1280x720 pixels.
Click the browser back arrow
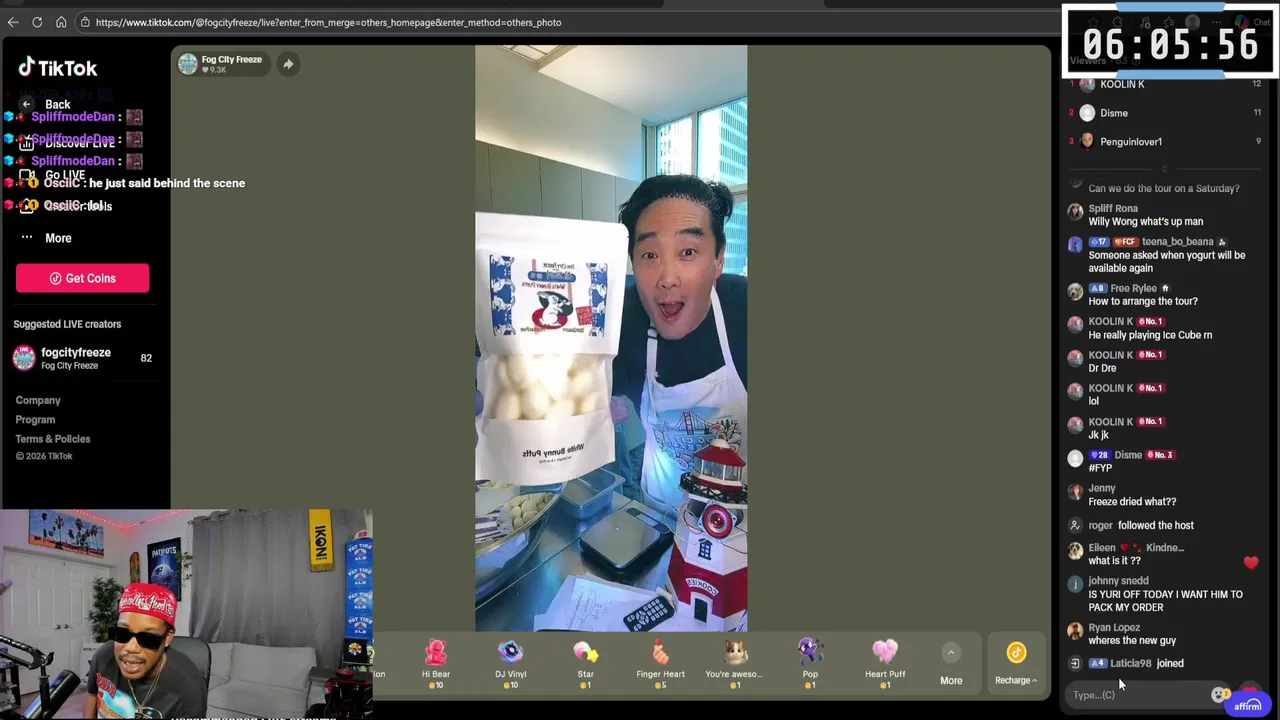[x=13, y=22]
